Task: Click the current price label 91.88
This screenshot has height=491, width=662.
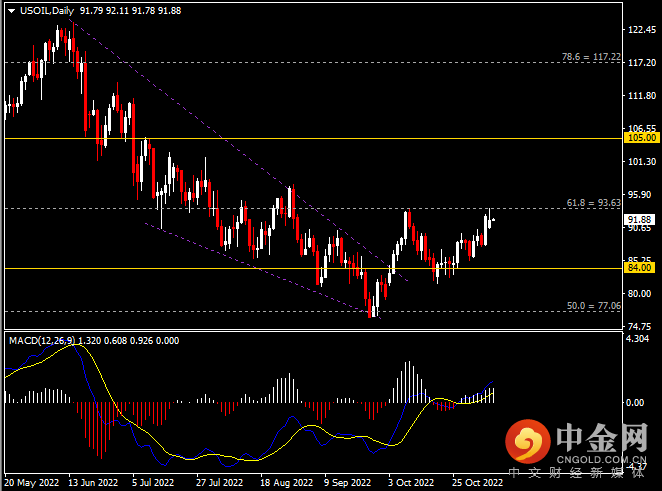Action: 639,220
